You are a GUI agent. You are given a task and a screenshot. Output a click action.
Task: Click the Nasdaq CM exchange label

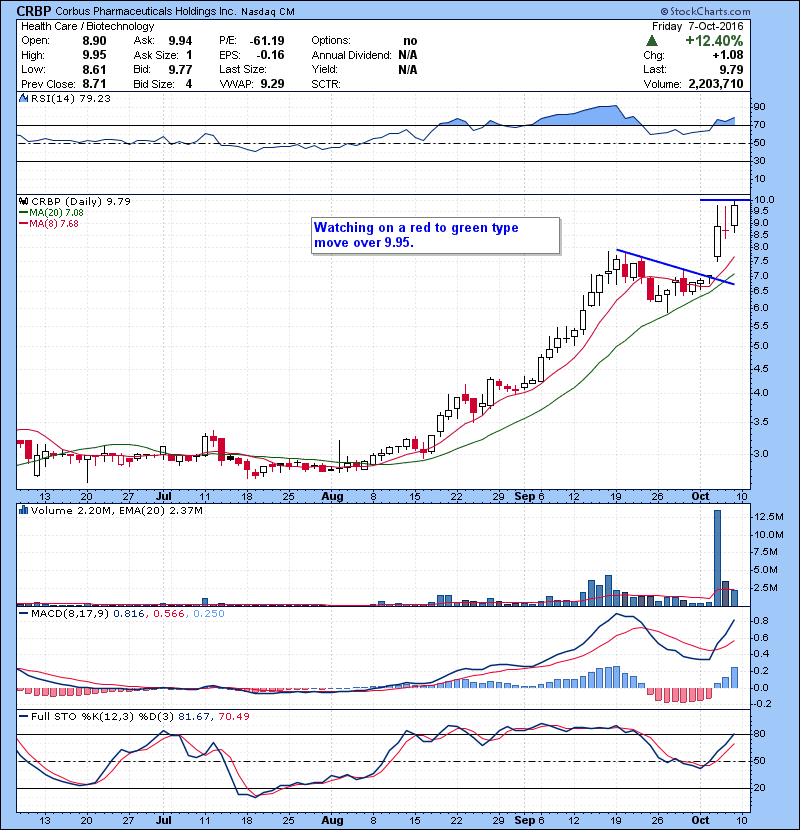[x=268, y=12]
